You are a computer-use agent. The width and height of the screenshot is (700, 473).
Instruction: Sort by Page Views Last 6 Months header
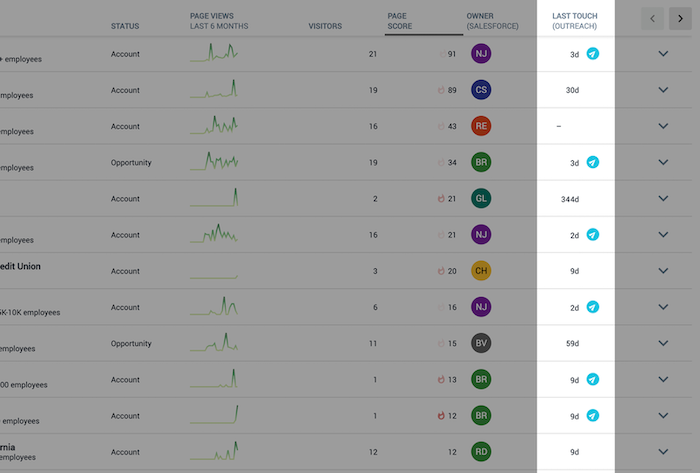(x=219, y=21)
